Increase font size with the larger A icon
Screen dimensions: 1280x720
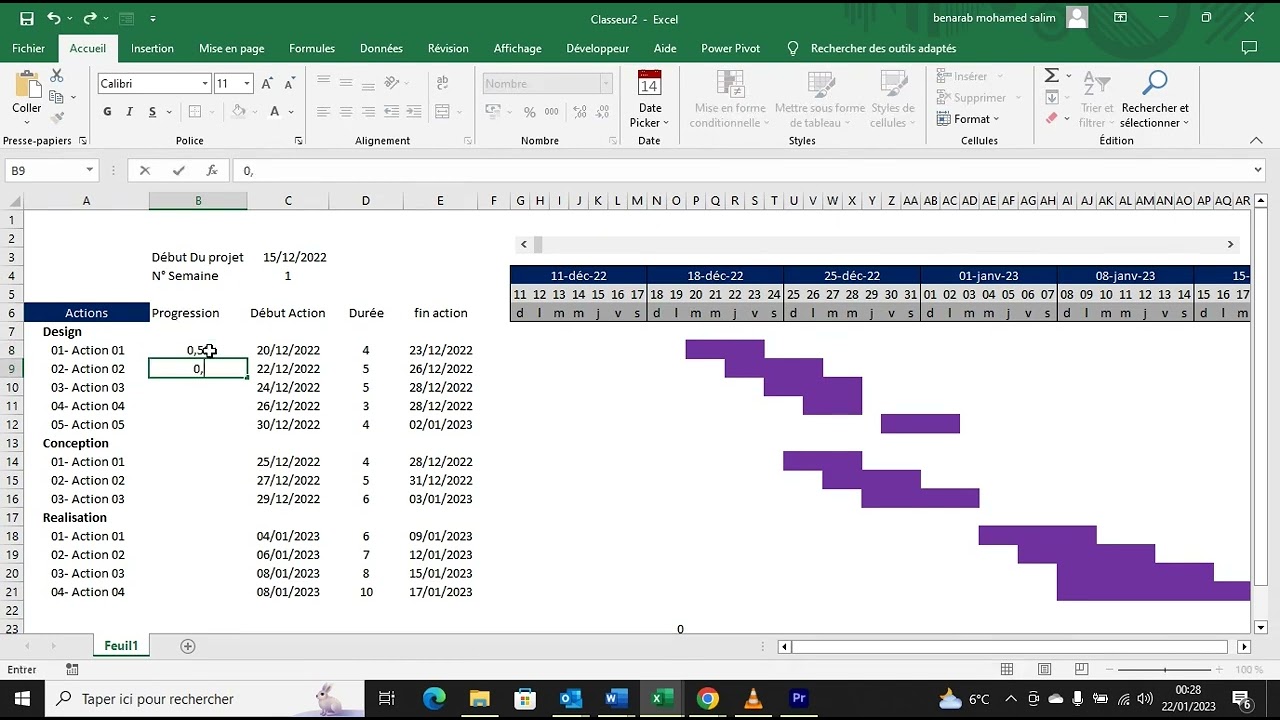pyautogui.click(x=267, y=84)
